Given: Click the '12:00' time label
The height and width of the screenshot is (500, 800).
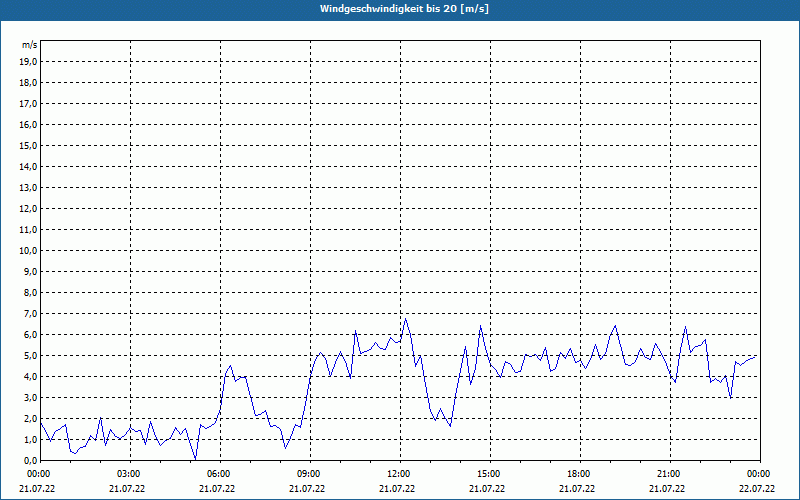Looking at the screenshot, I should [400, 474].
